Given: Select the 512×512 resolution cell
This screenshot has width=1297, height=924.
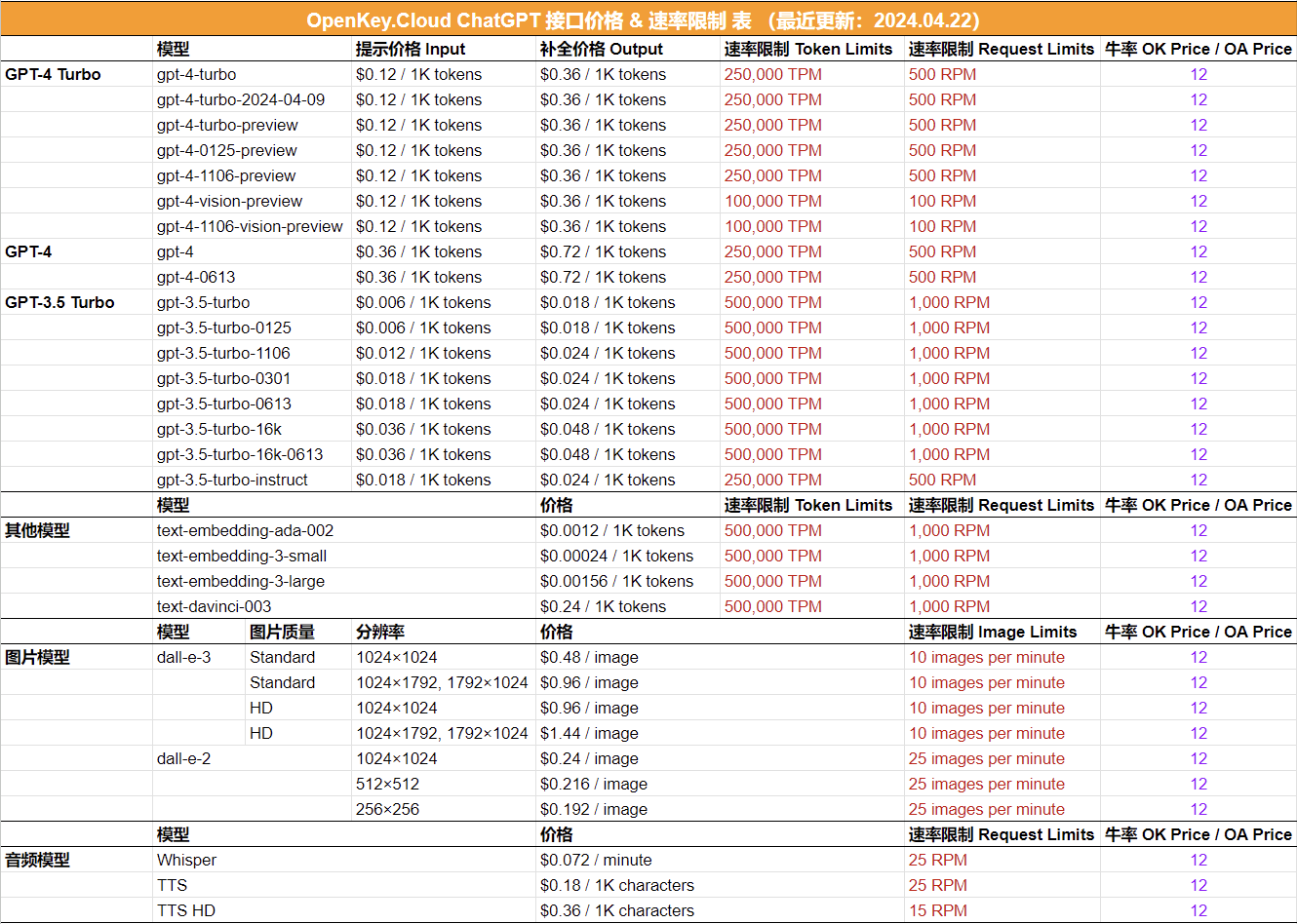Looking at the screenshot, I should pyautogui.click(x=387, y=784).
